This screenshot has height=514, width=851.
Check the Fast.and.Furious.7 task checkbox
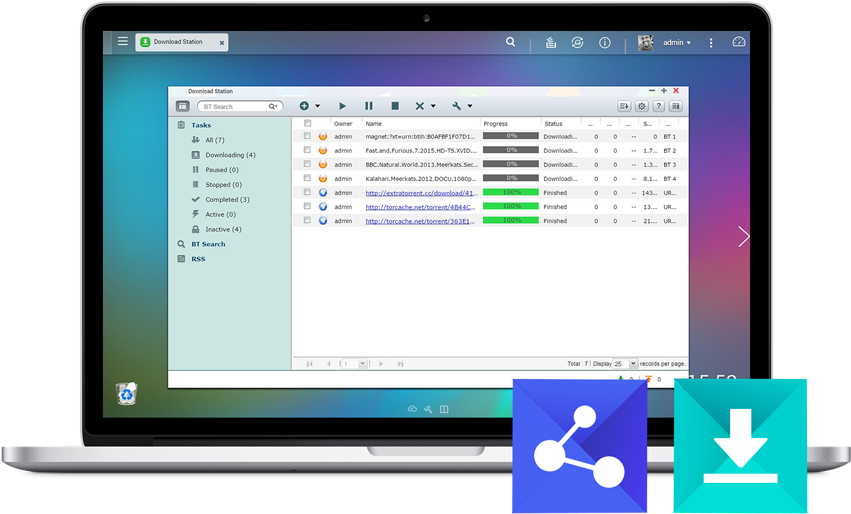coord(308,150)
